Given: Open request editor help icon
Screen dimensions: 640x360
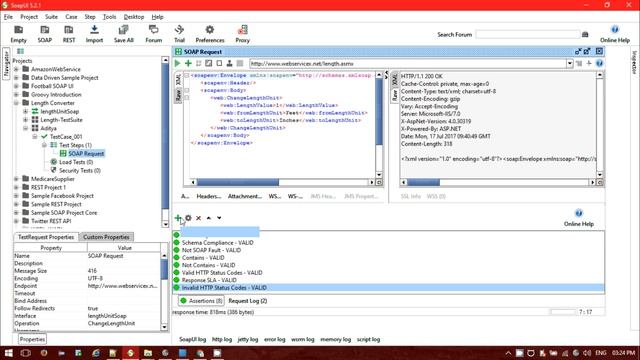Looking at the screenshot, I should click(x=599, y=63).
